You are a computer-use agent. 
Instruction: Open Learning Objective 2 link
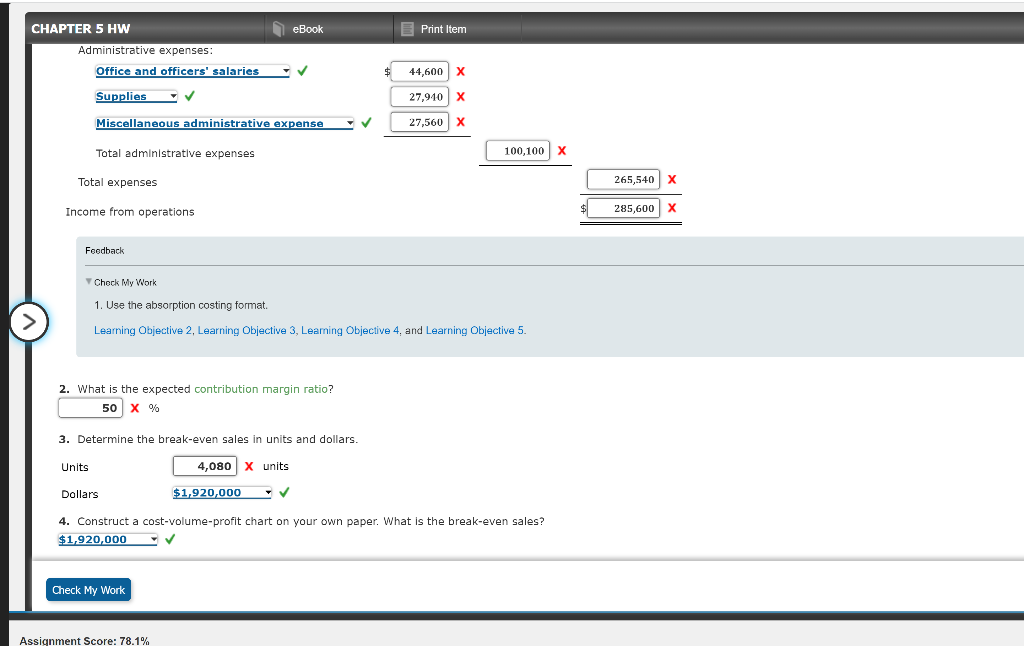pyautogui.click(x=143, y=331)
